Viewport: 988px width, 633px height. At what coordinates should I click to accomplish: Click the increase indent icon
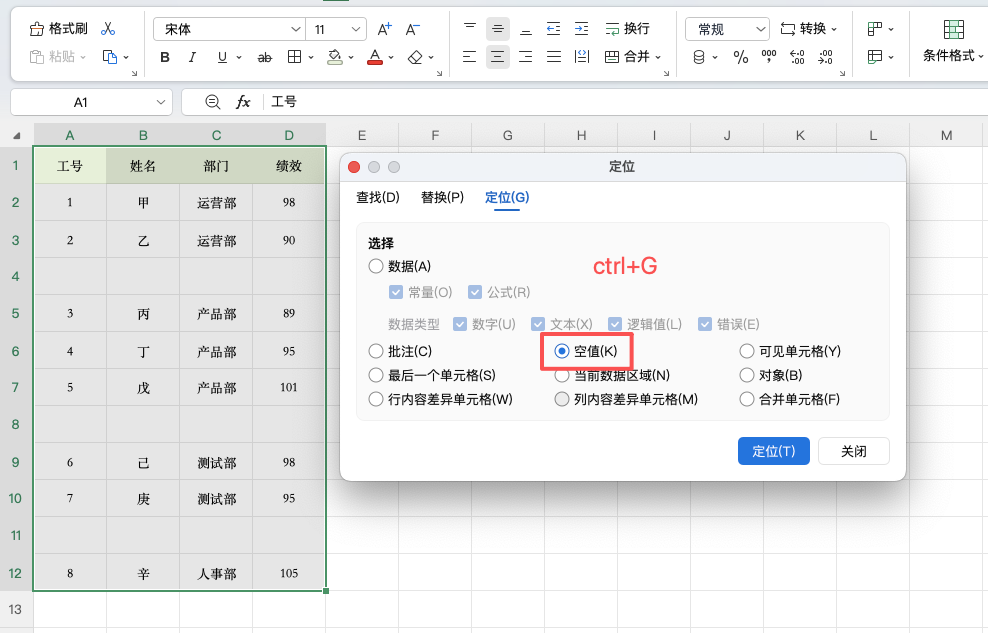point(581,28)
